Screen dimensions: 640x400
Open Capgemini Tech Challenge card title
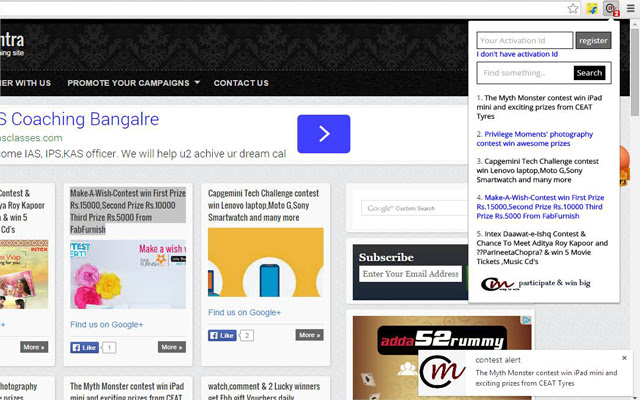263,205
